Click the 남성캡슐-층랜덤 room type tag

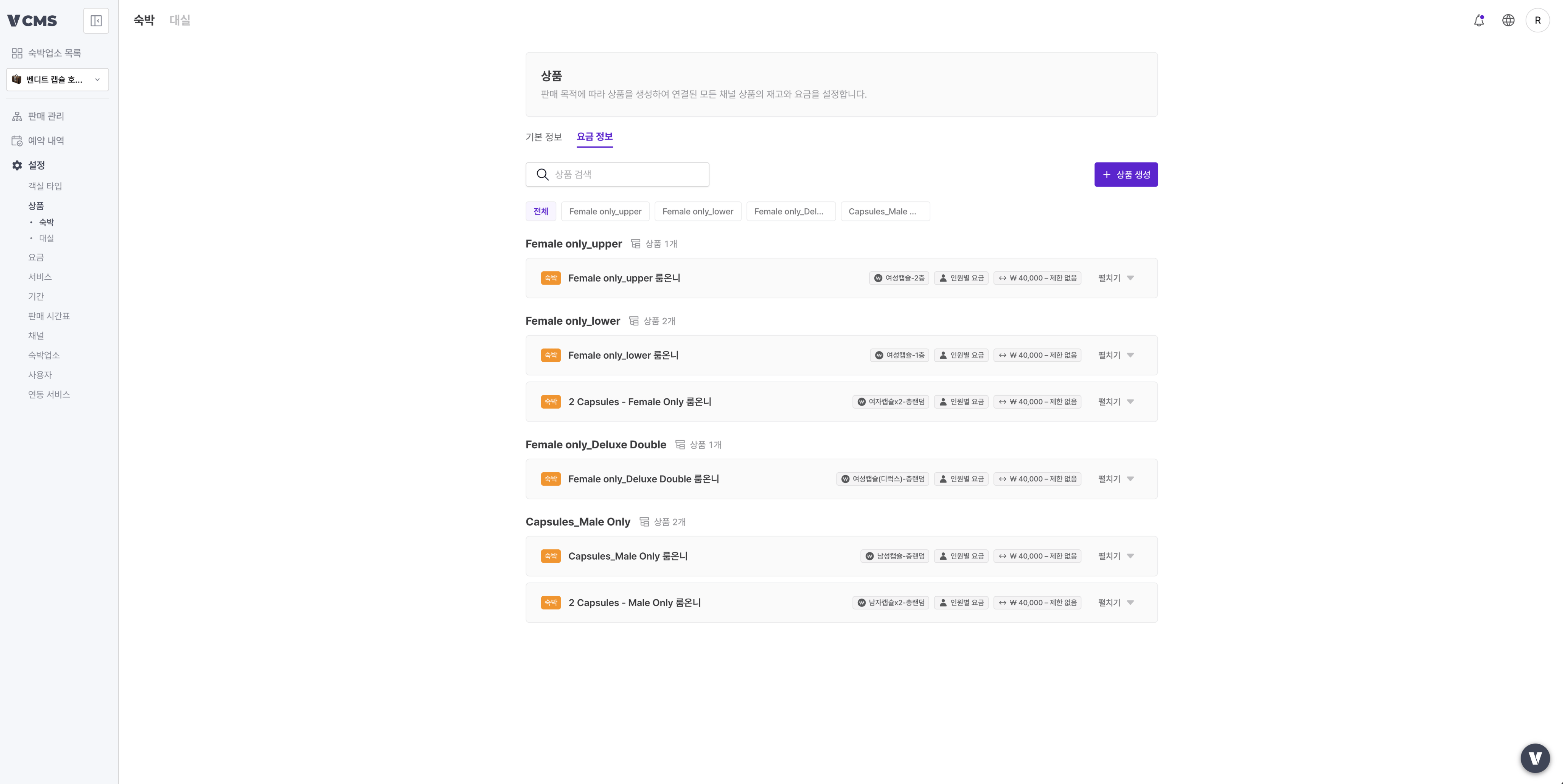click(x=894, y=556)
